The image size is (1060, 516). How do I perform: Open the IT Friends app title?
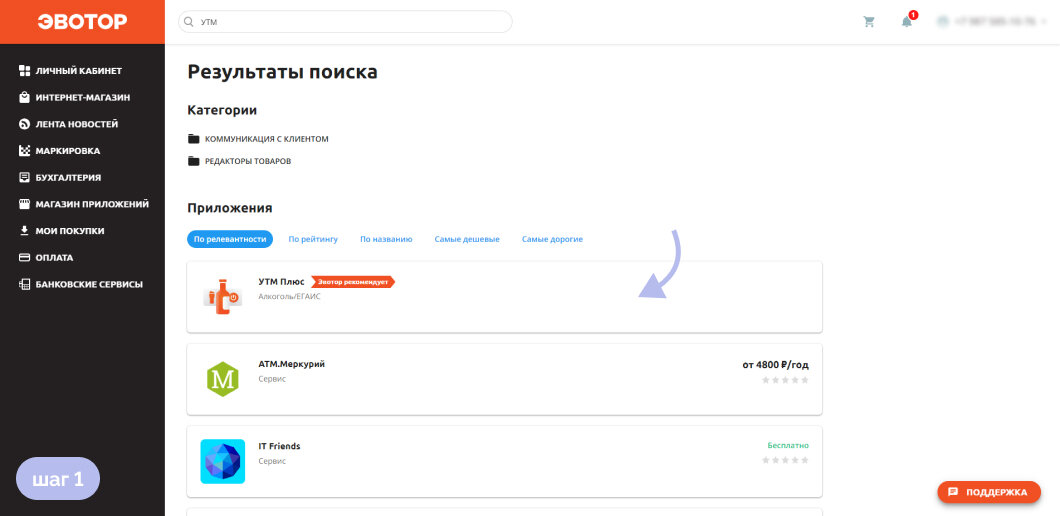[279, 446]
